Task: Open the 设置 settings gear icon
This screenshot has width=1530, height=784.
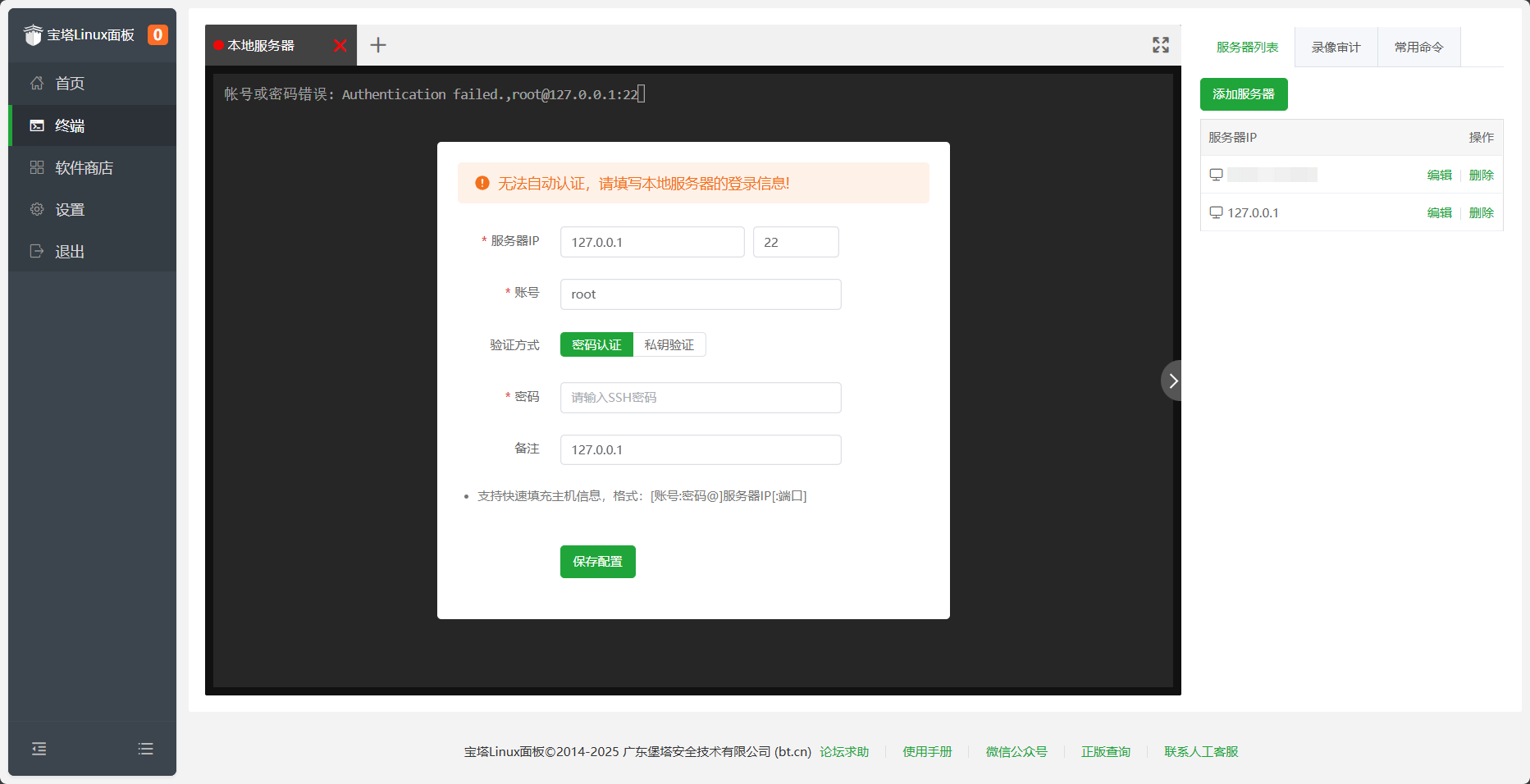Action: (x=36, y=209)
